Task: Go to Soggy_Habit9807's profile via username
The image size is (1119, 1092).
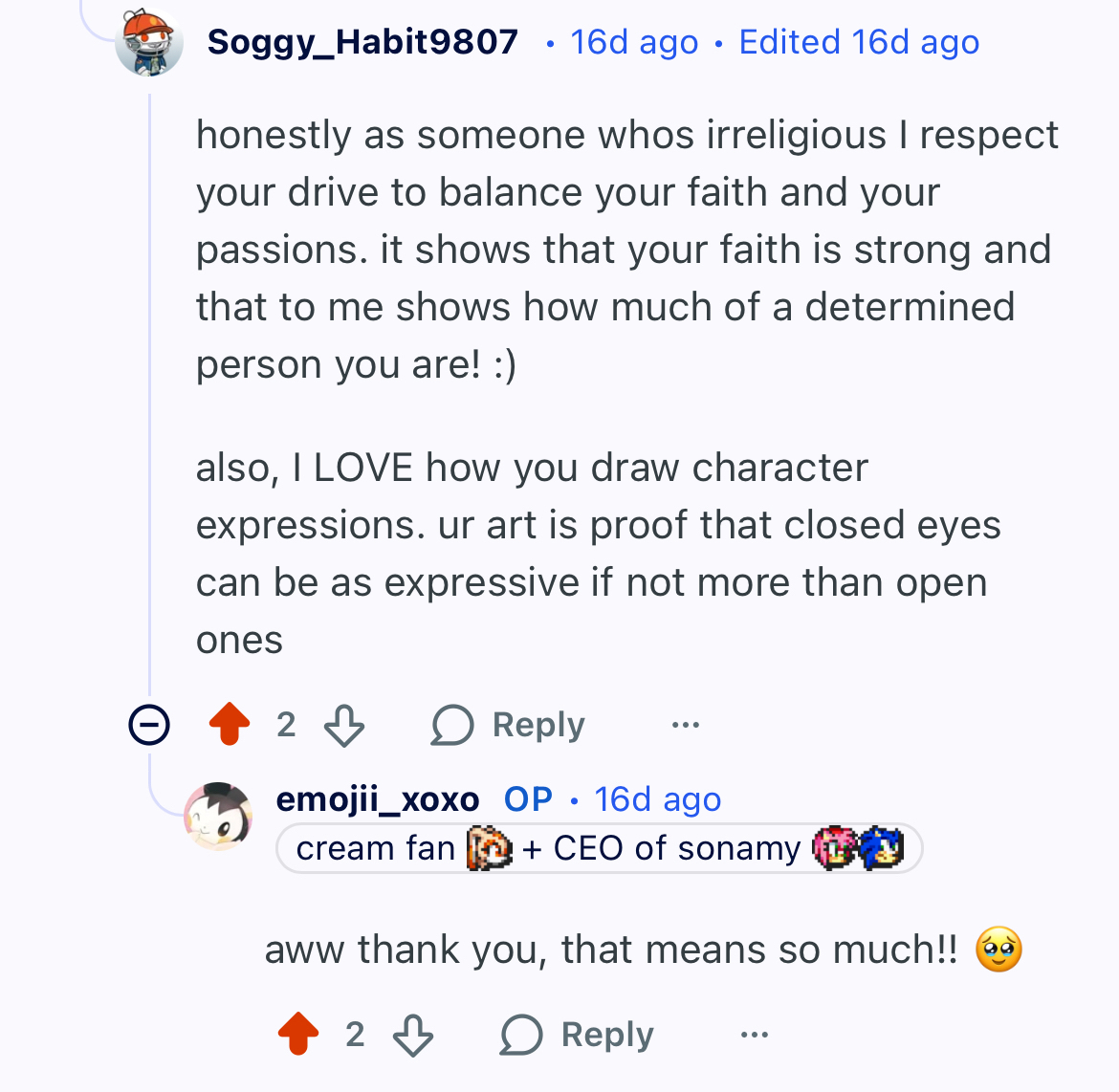Action: coord(362,42)
